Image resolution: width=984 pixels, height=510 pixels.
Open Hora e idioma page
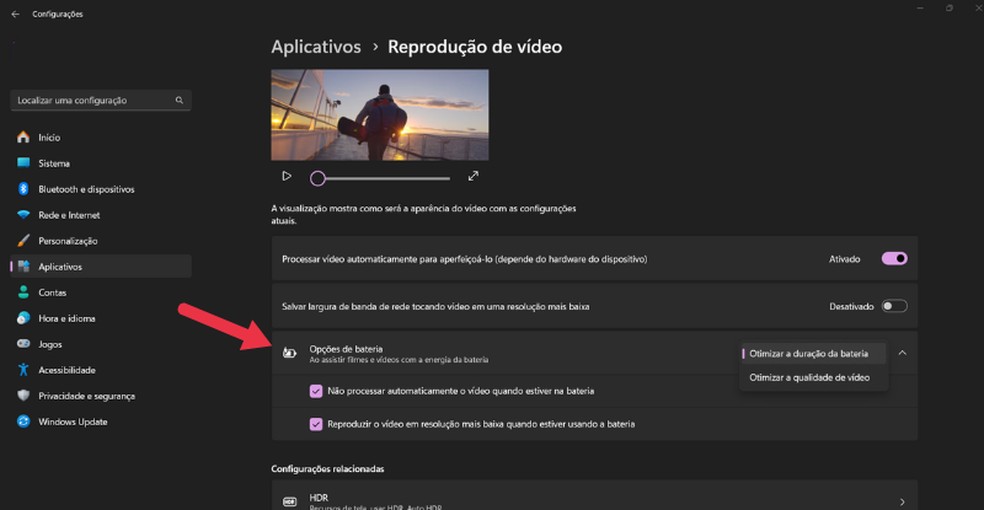click(x=67, y=318)
